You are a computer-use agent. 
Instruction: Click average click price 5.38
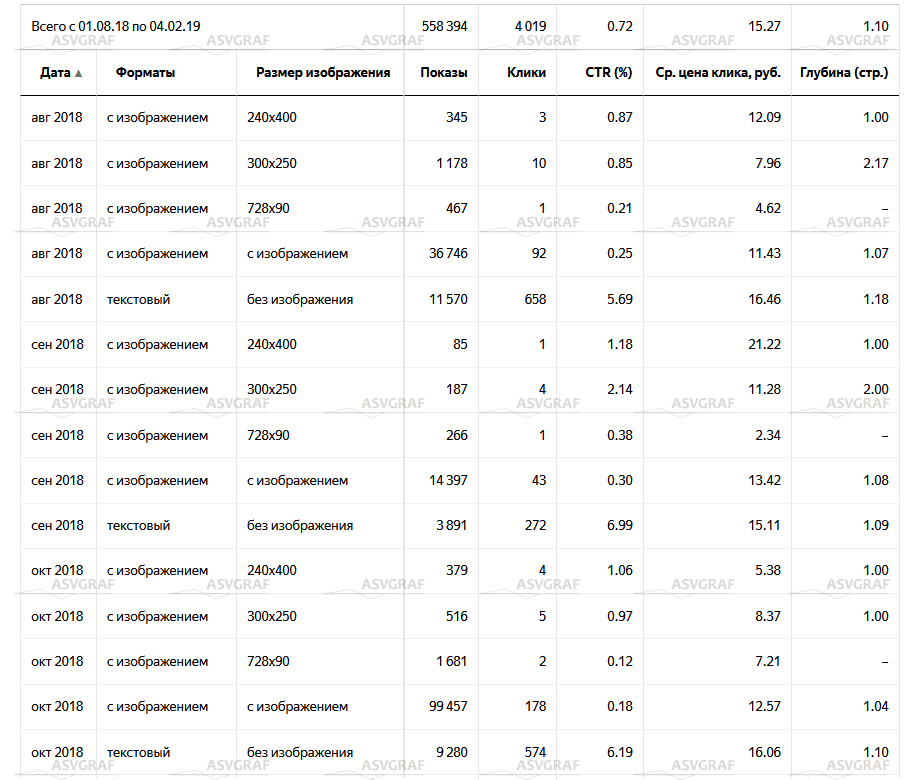767,570
